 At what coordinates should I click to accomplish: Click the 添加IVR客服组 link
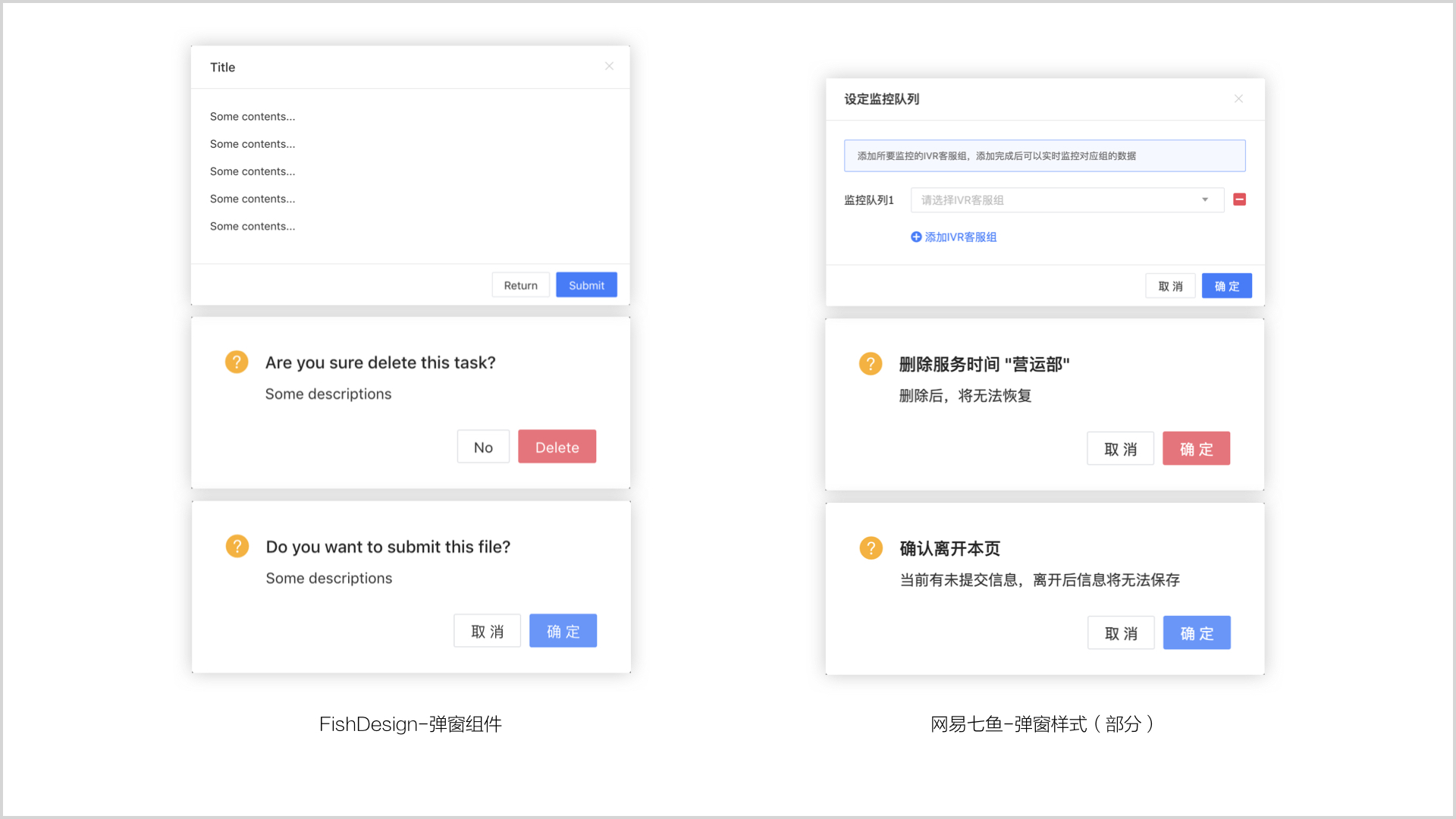(959, 237)
